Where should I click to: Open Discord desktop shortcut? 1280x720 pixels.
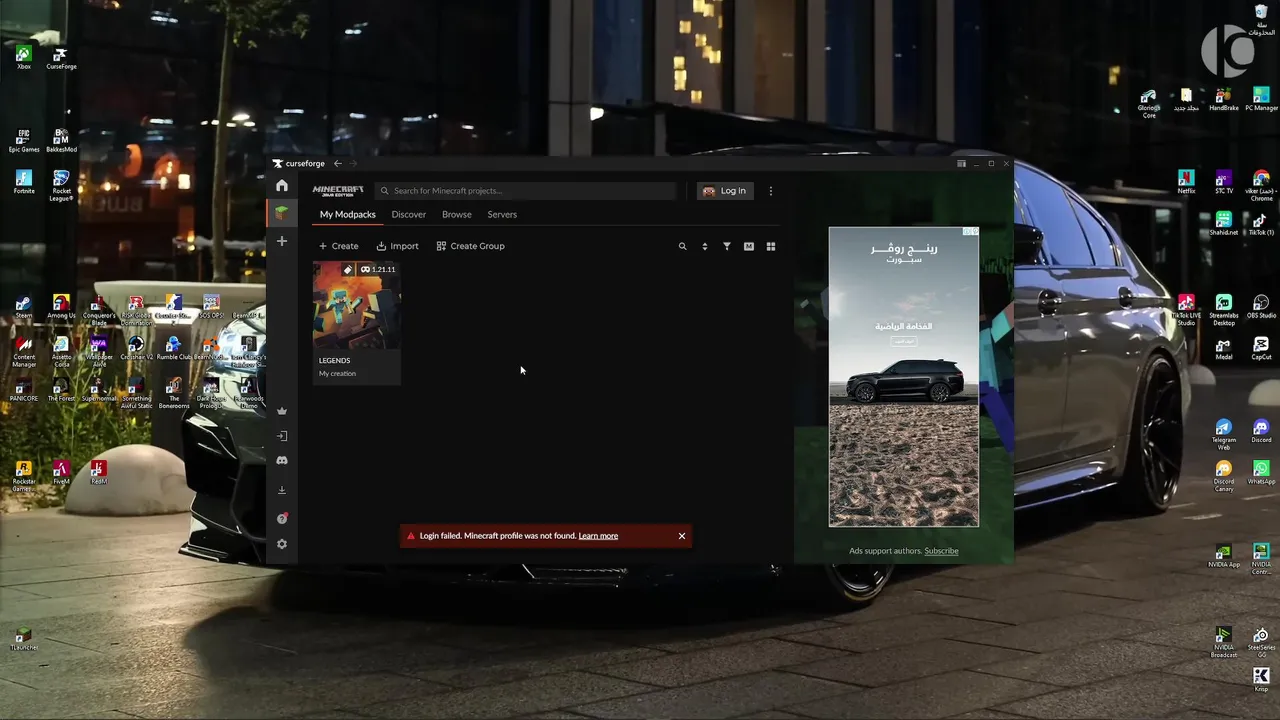click(x=1261, y=432)
